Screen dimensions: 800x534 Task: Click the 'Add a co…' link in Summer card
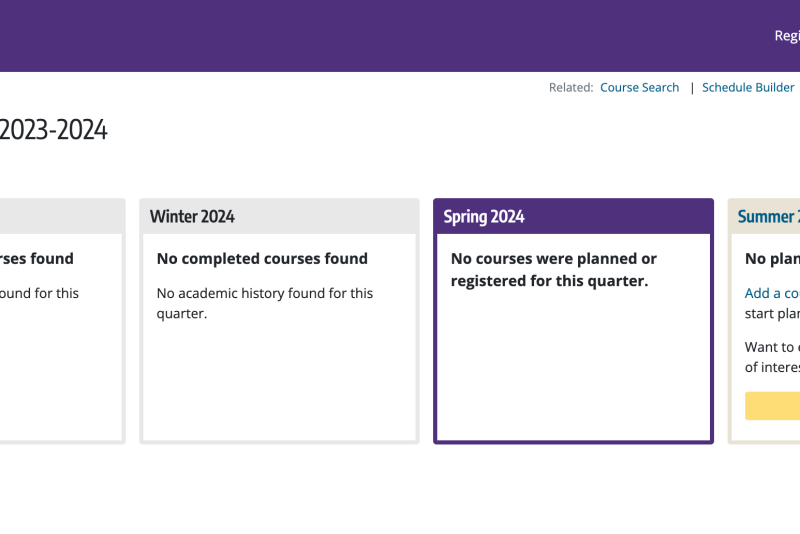pos(772,293)
